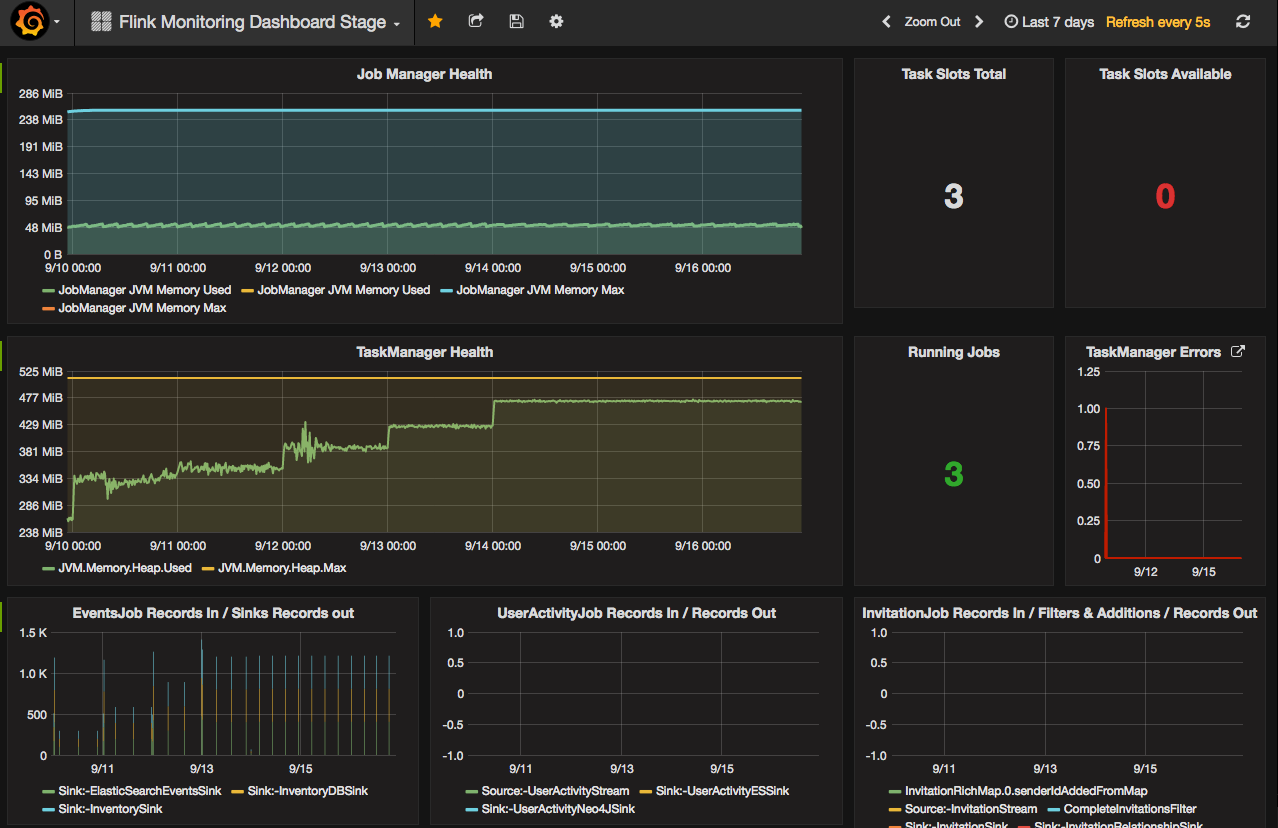Open dashboard settings gear icon

556,21
